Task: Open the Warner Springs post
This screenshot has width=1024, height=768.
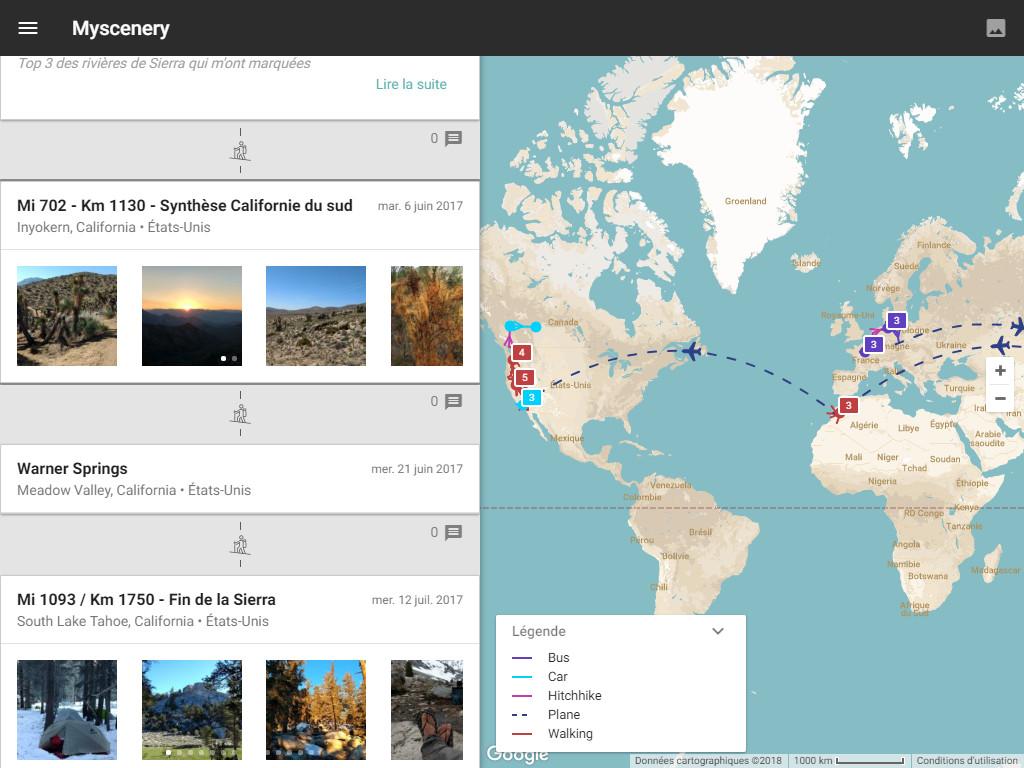Action: (72, 468)
